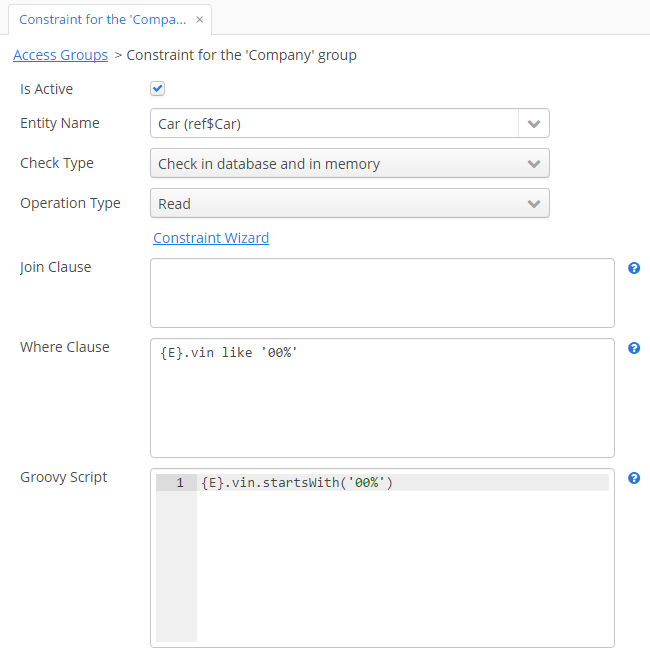Viewport: 650px width, 654px height.
Task: Click the Where Clause label
Action: coord(65,347)
